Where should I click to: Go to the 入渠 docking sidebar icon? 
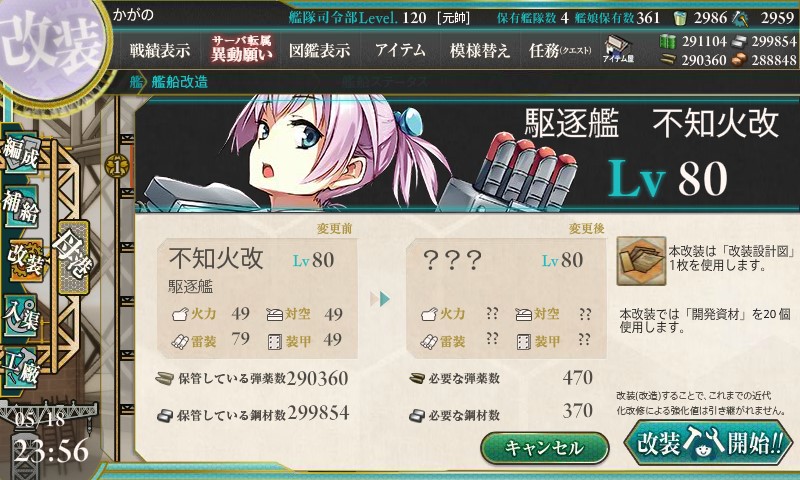21,316
